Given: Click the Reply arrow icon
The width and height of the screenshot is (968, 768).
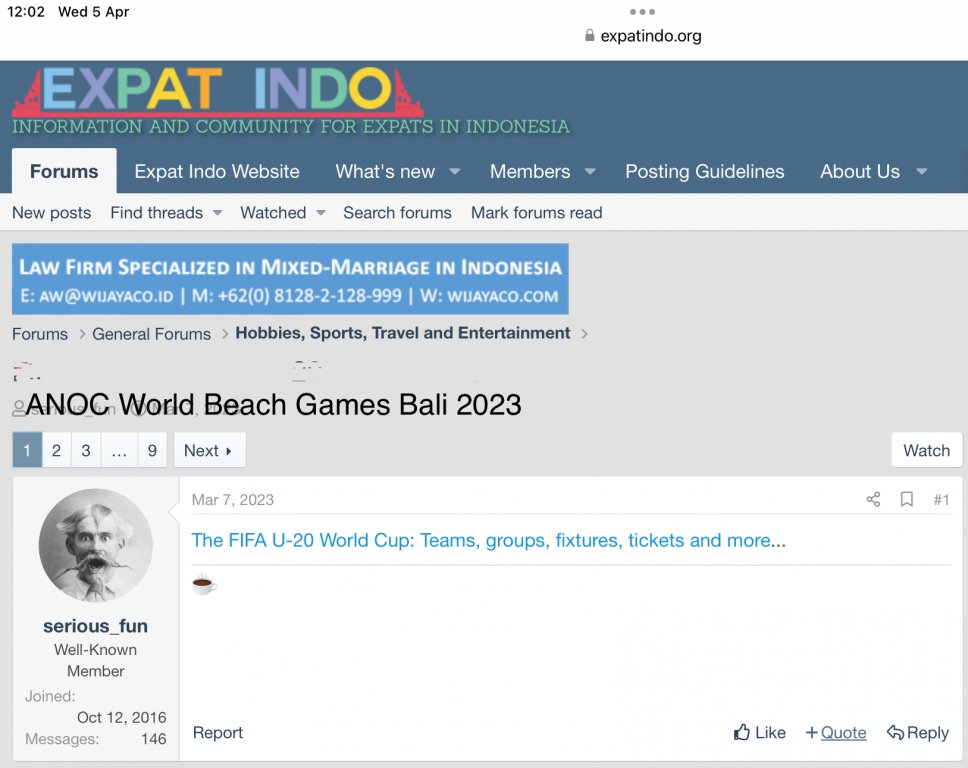Looking at the screenshot, I should (895, 732).
